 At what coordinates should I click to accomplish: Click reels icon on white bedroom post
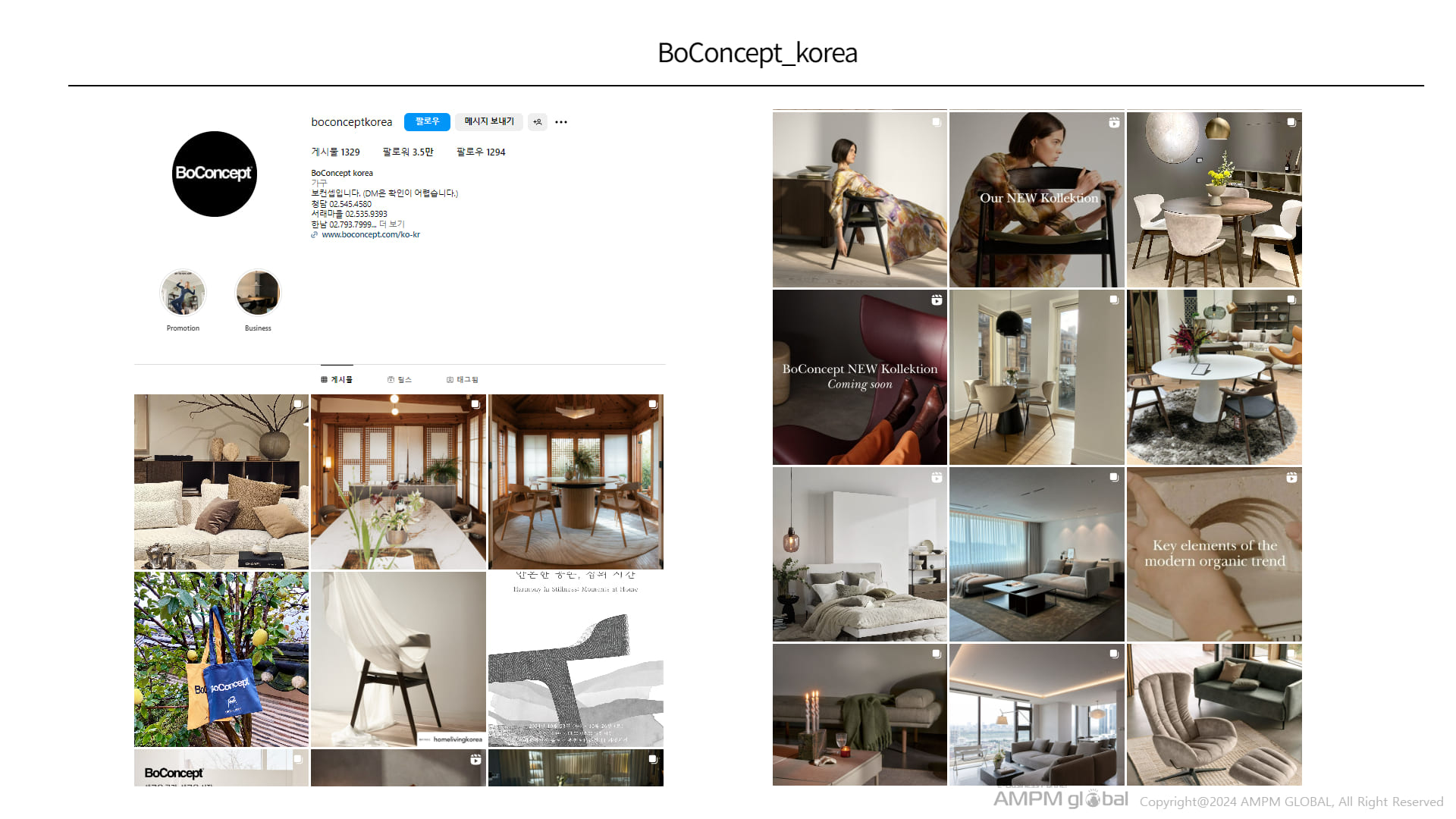tap(937, 478)
